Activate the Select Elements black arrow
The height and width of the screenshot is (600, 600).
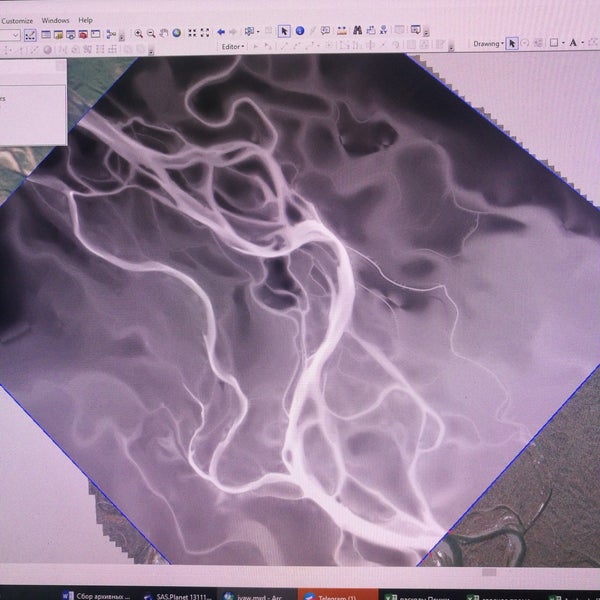click(283, 32)
